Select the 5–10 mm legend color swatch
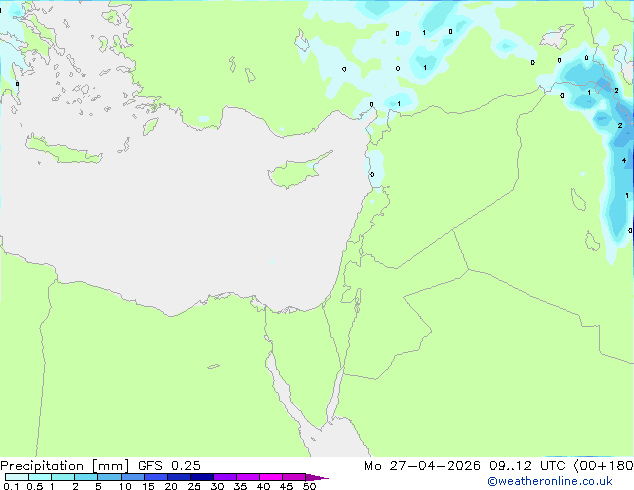 [x=109, y=477]
